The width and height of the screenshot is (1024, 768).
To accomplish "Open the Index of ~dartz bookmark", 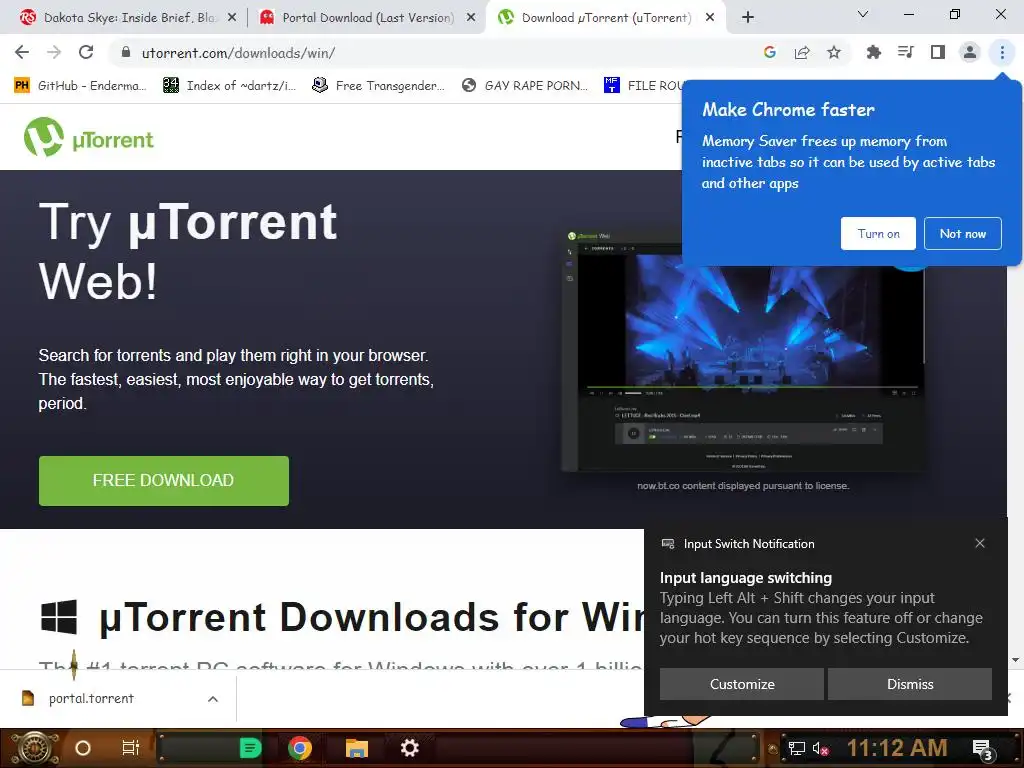I will point(230,86).
